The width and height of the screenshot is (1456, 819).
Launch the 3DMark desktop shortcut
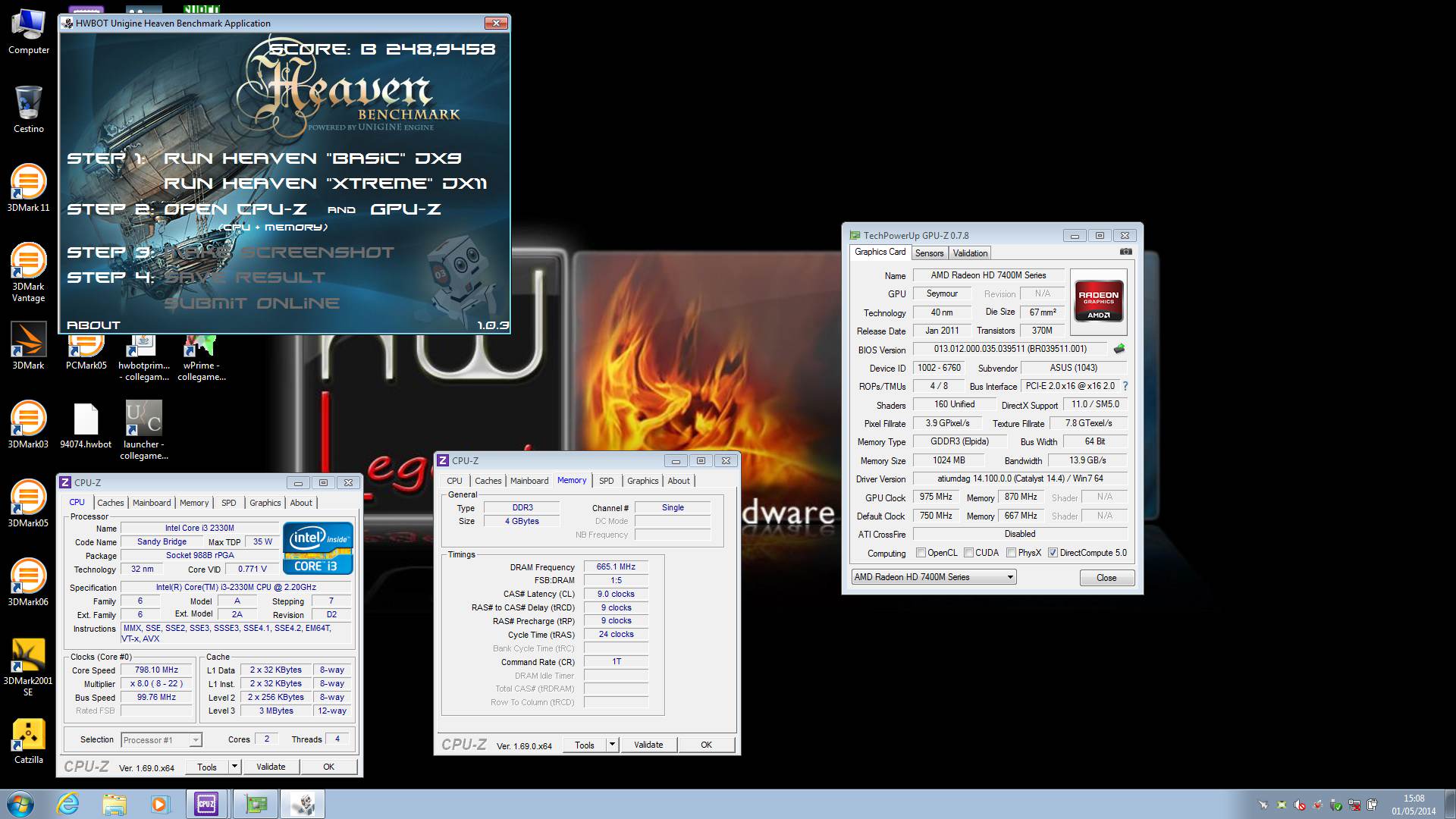point(28,346)
